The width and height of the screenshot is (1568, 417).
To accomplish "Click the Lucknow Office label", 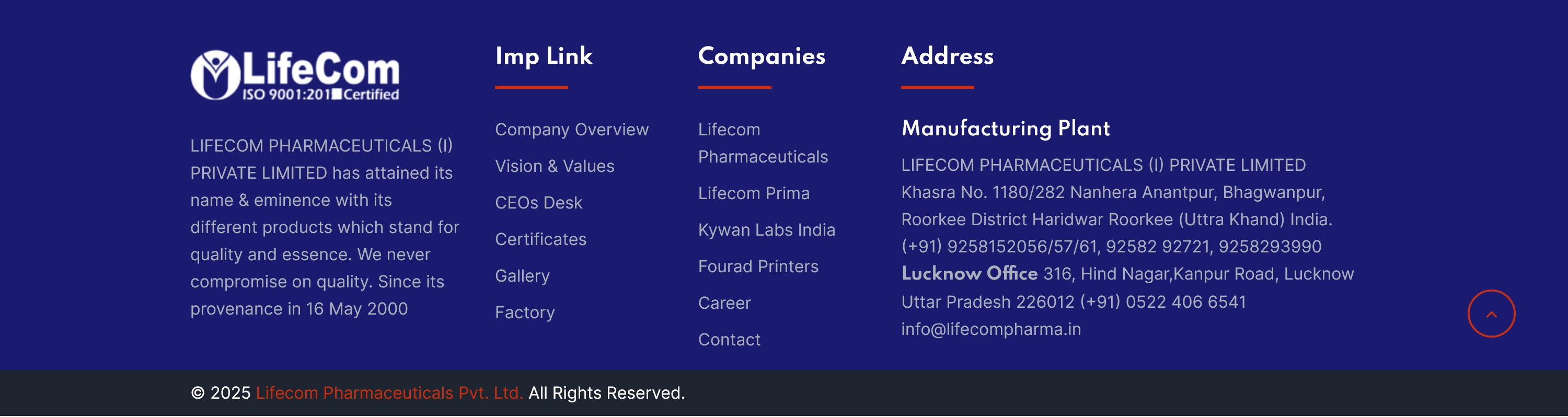I will coord(969,274).
